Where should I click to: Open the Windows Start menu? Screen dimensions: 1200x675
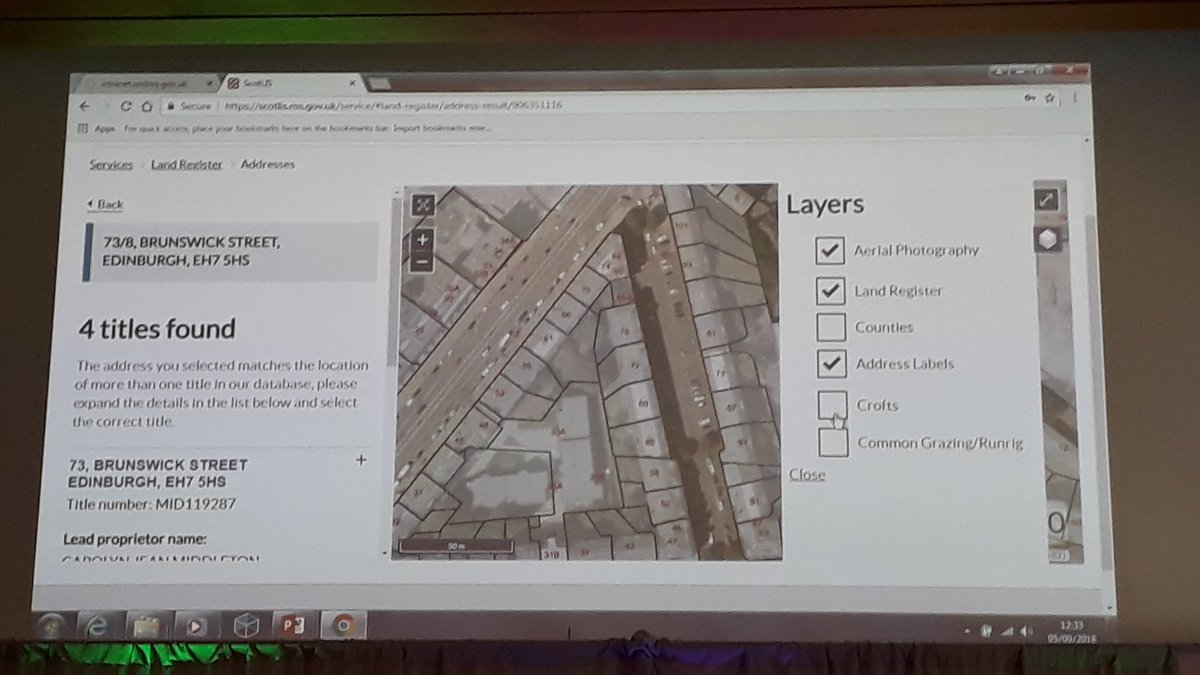coord(52,625)
